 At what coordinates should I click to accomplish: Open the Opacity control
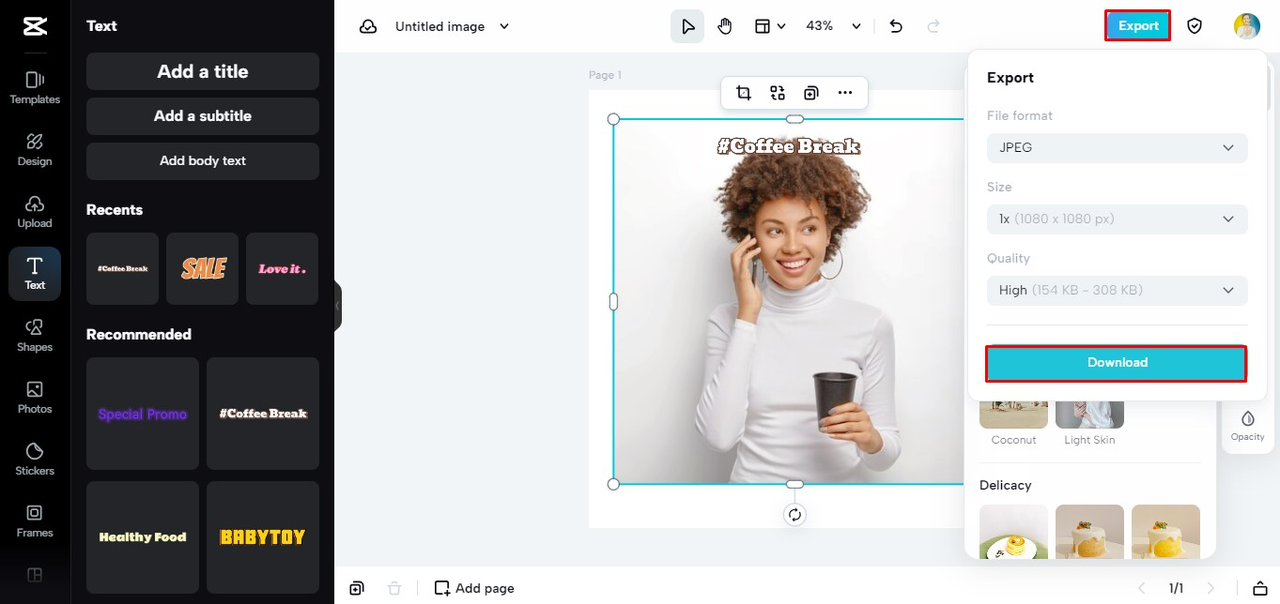point(1247,425)
